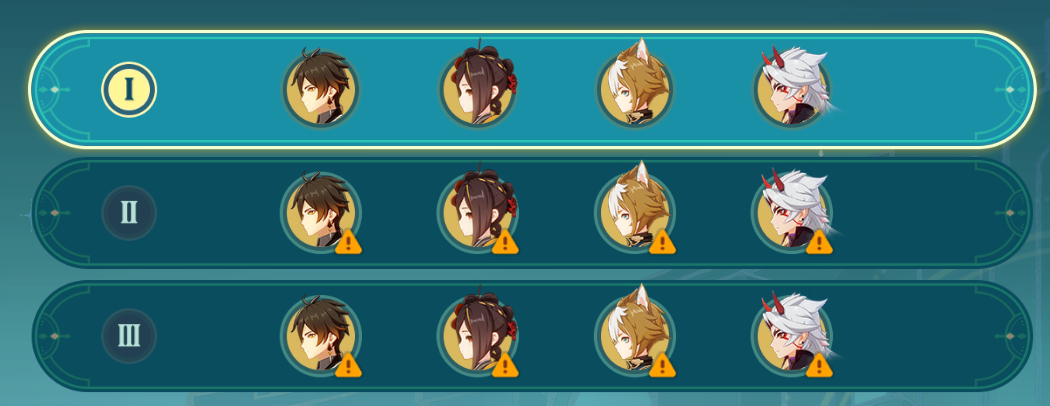Viewport: 1050px width, 406px height.
Task: Click warning triangle on Gorou in row III
Action: tap(662, 365)
